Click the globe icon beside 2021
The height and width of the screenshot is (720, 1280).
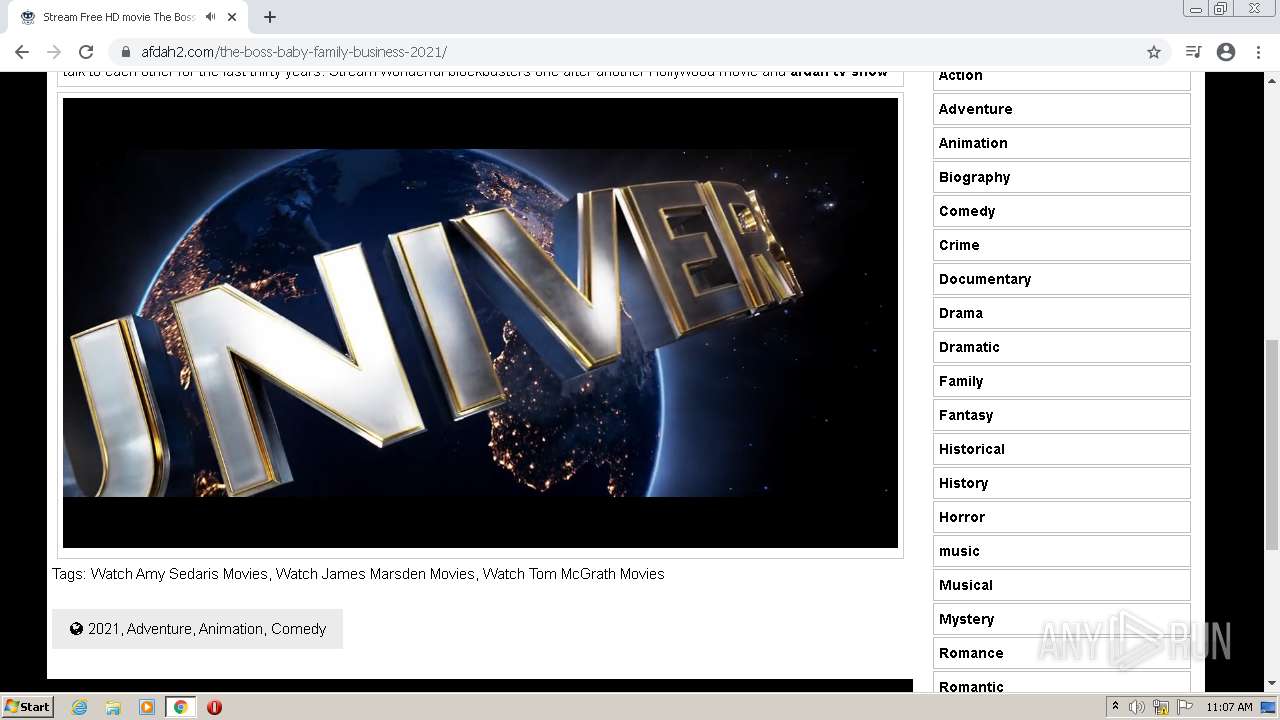(x=76, y=629)
